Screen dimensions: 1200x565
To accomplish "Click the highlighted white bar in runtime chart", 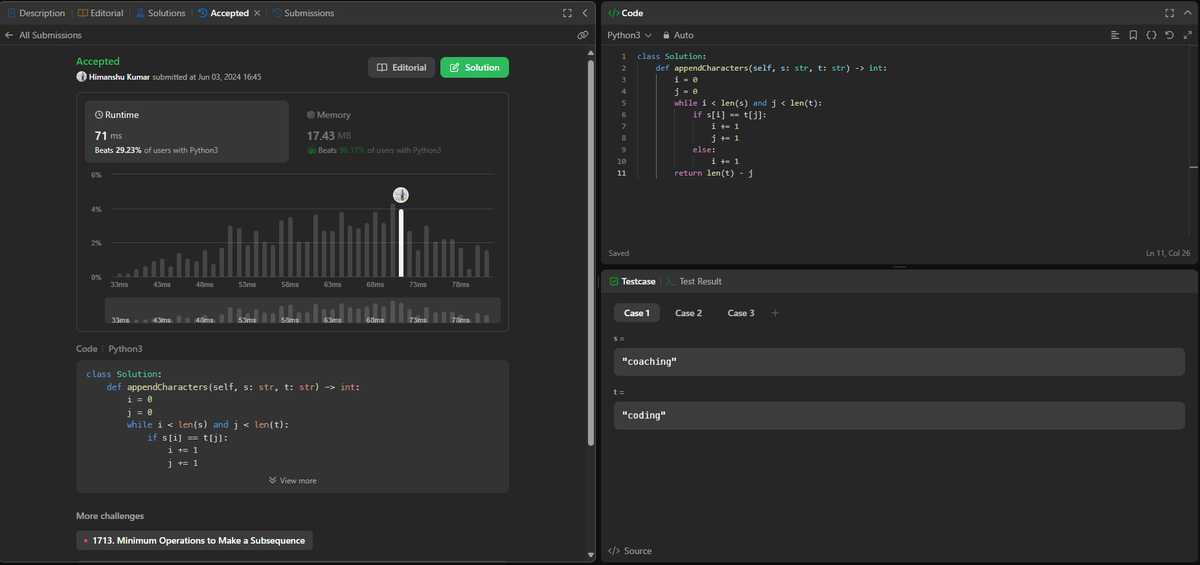I will 401,243.
